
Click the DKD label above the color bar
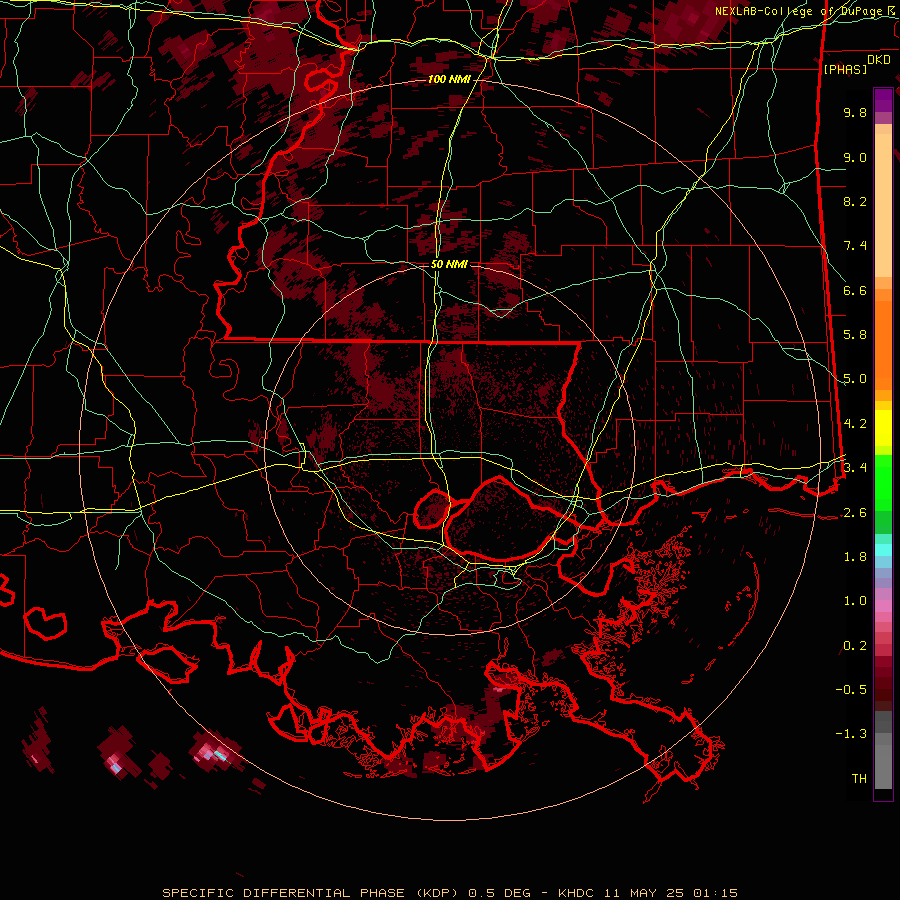pos(878,59)
